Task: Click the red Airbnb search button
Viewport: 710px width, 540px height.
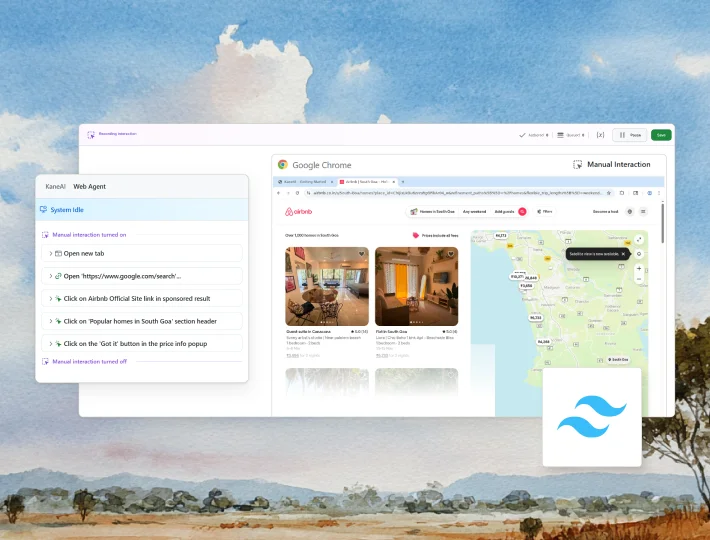Action: (x=522, y=211)
